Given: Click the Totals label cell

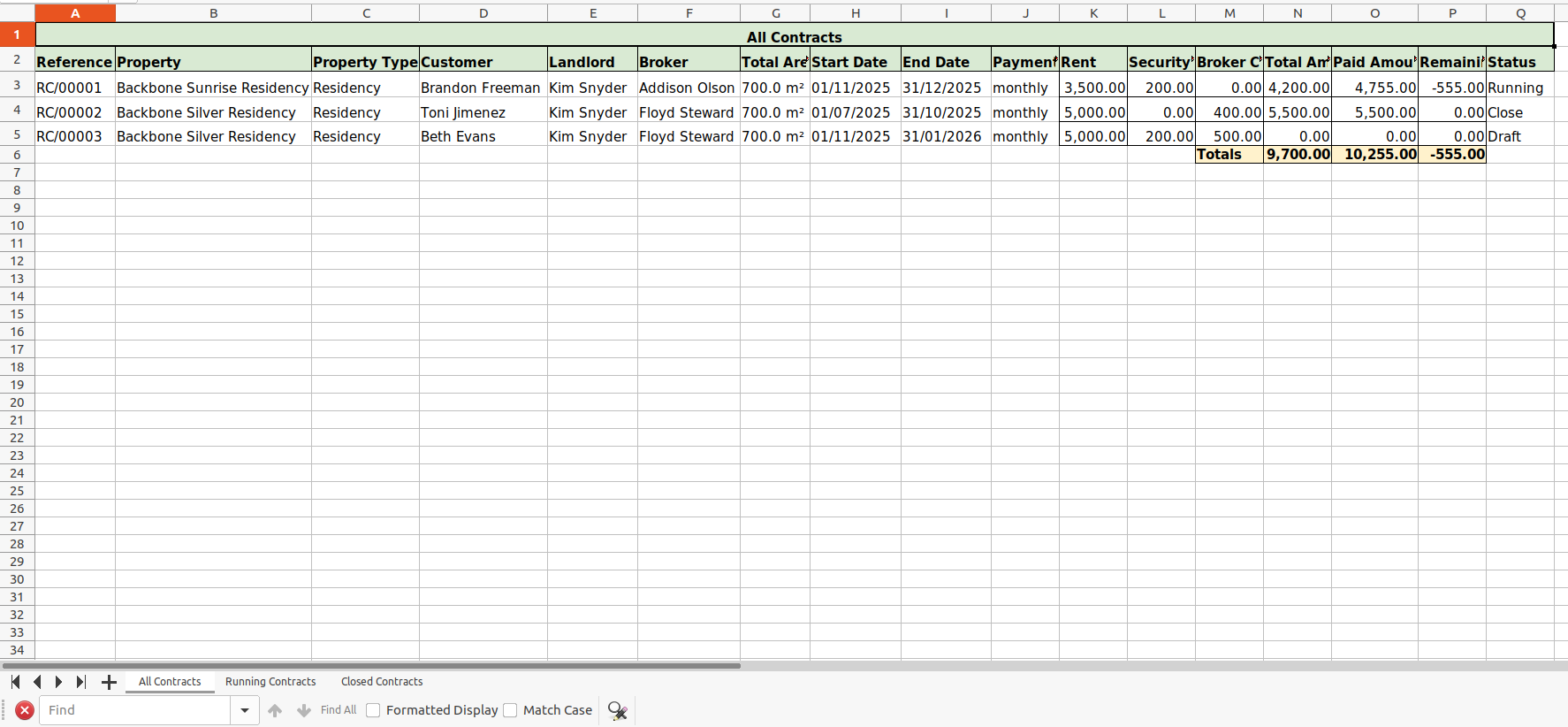Looking at the screenshot, I should [x=1229, y=154].
